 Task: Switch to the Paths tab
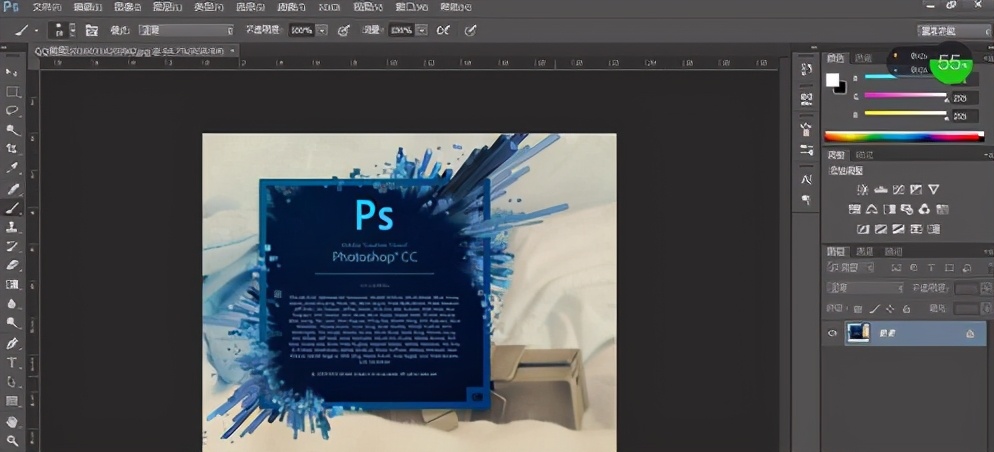coord(893,251)
